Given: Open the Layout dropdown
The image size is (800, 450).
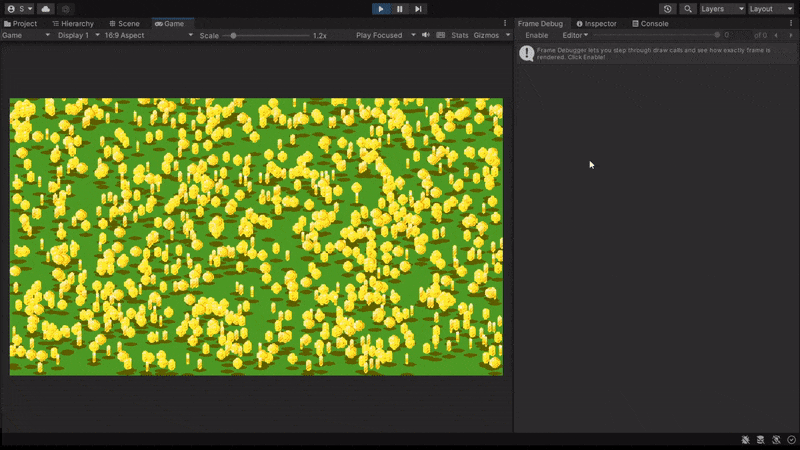Looking at the screenshot, I should pyautogui.click(x=771, y=9).
